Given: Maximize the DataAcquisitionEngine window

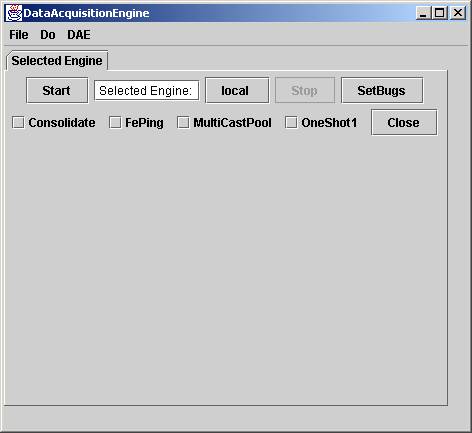Looking at the screenshot, I should point(440,13).
